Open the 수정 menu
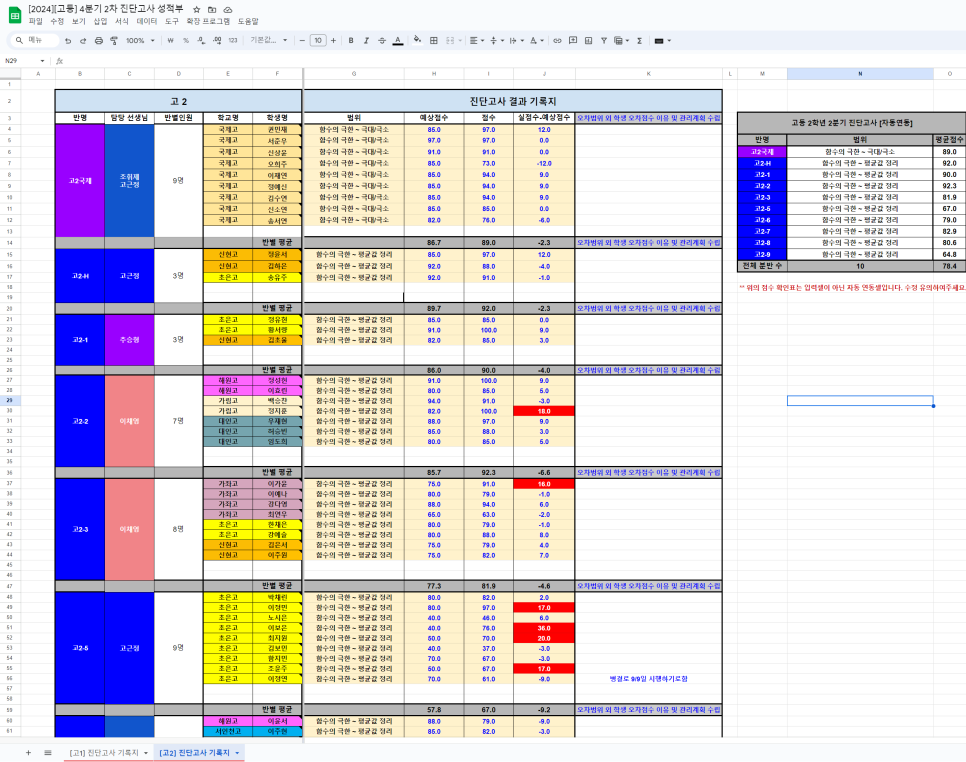The image size is (966, 762). [57, 22]
